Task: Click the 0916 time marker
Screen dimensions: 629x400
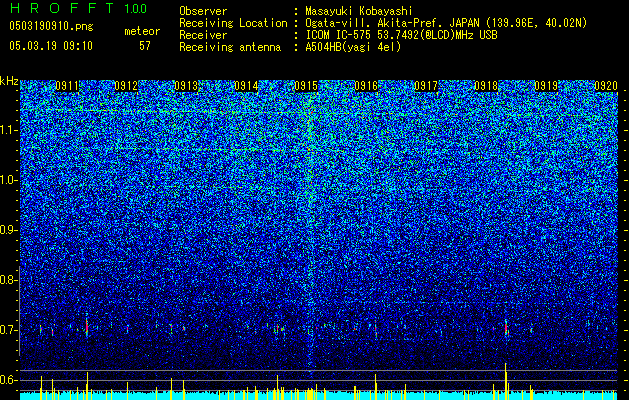Action: point(366,86)
